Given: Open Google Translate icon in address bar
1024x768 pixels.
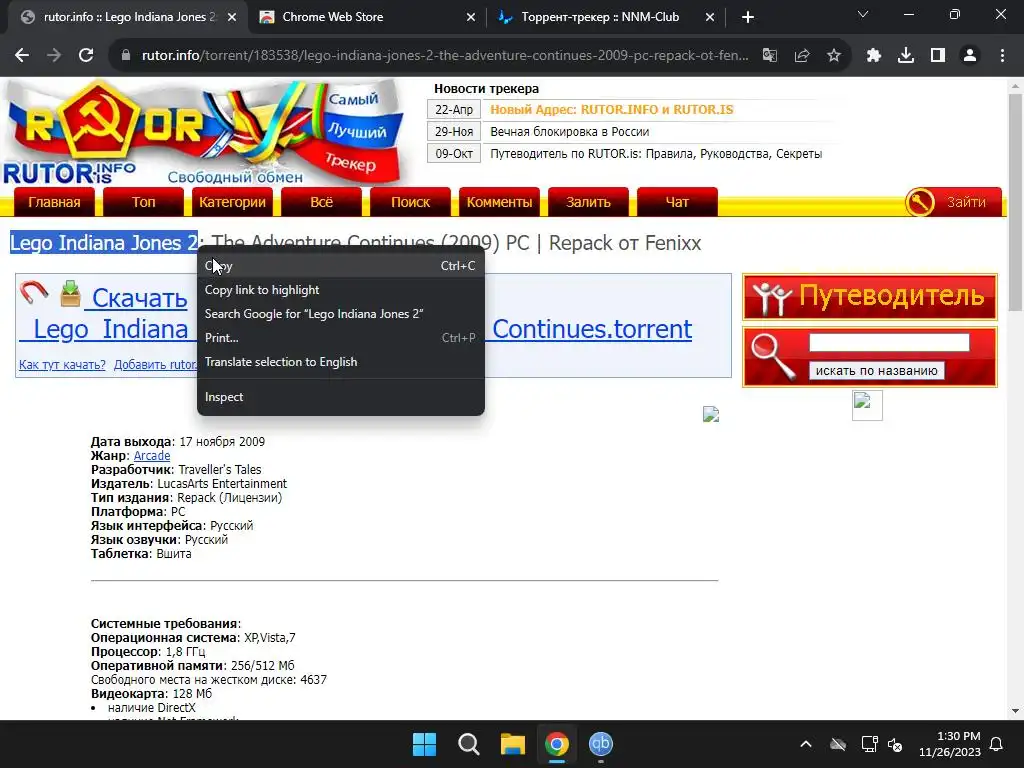Looking at the screenshot, I should pyautogui.click(x=770, y=56).
